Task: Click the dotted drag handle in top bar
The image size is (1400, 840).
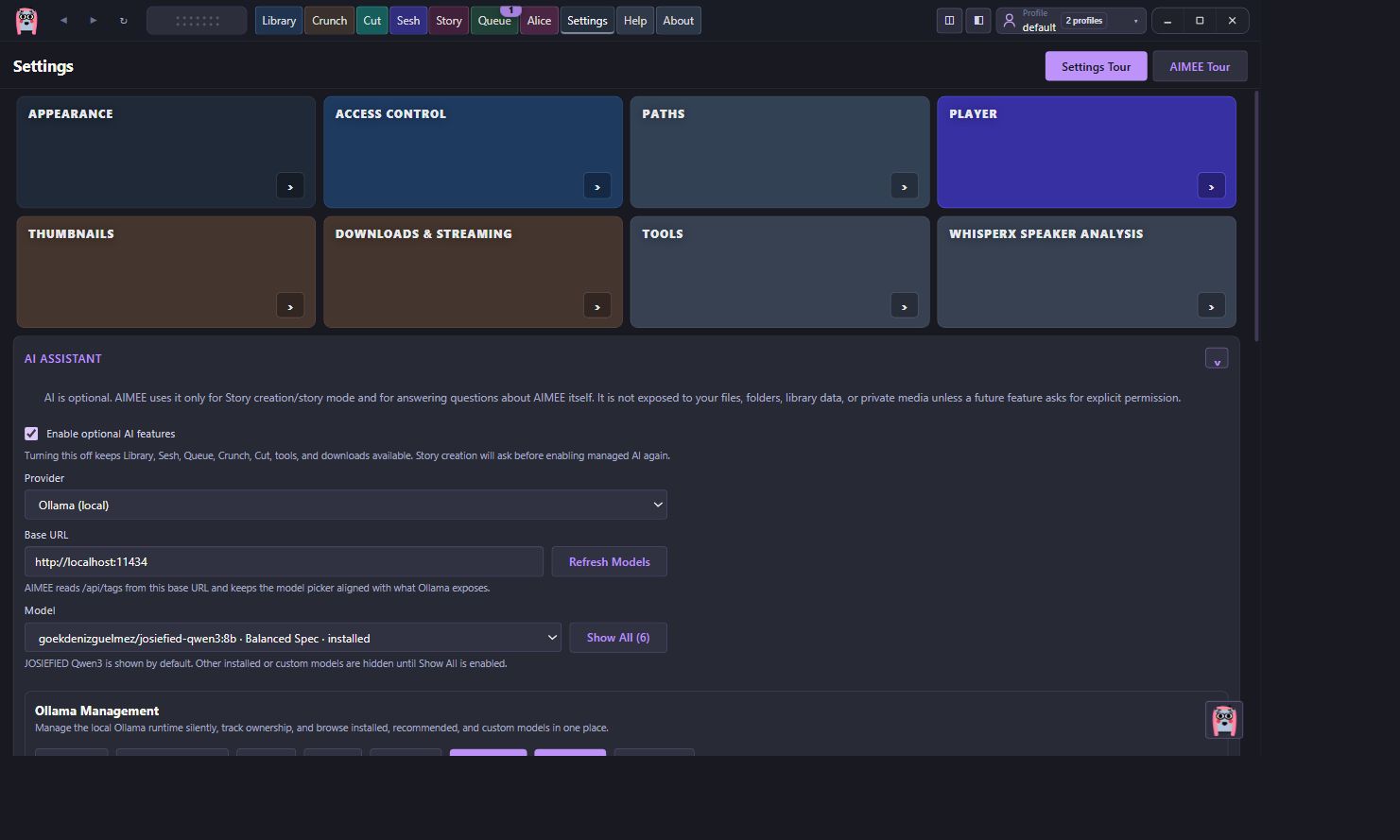Action: (197, 21)
